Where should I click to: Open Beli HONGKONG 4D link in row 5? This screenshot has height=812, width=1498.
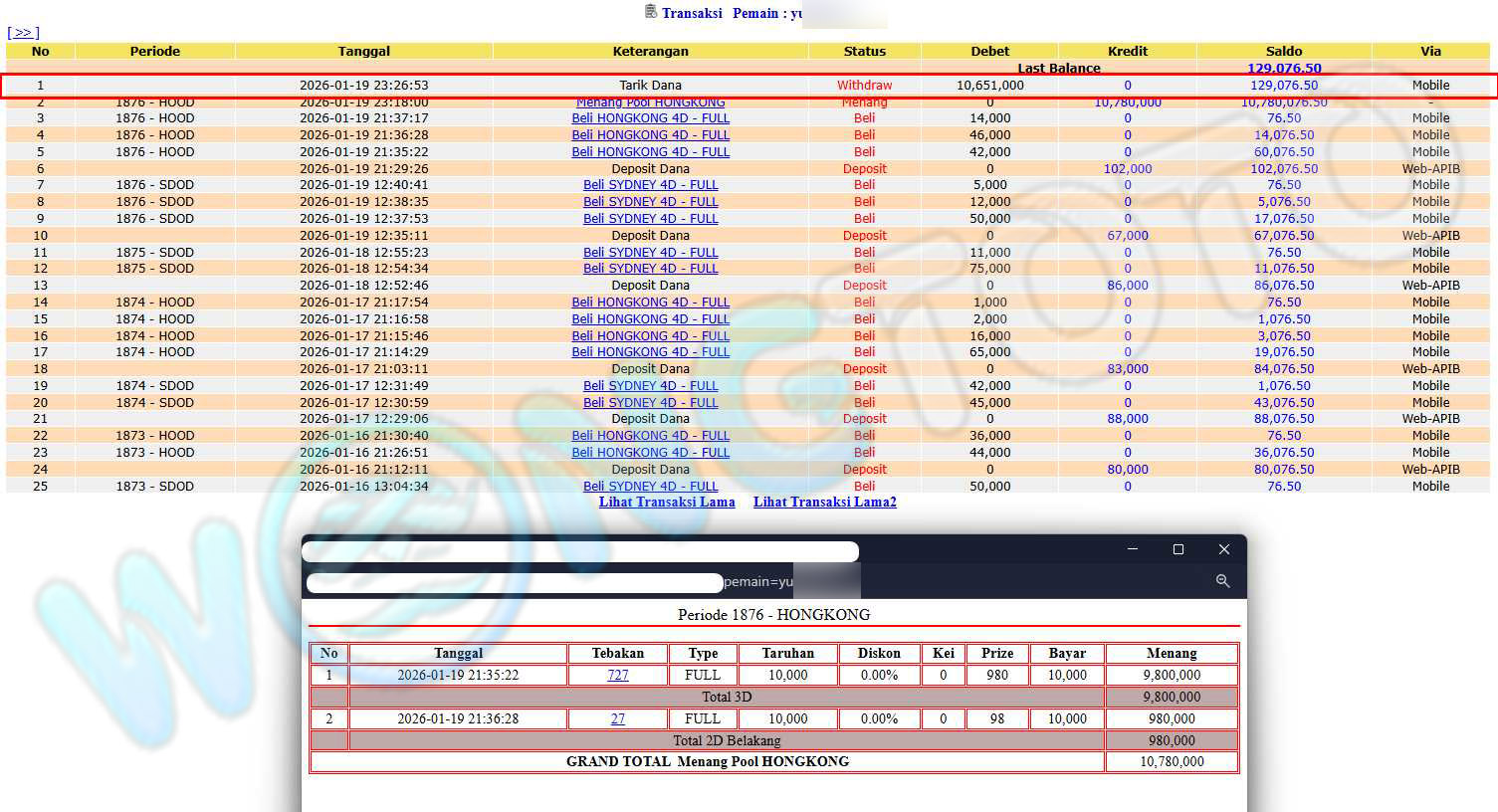tap(650, 152)
